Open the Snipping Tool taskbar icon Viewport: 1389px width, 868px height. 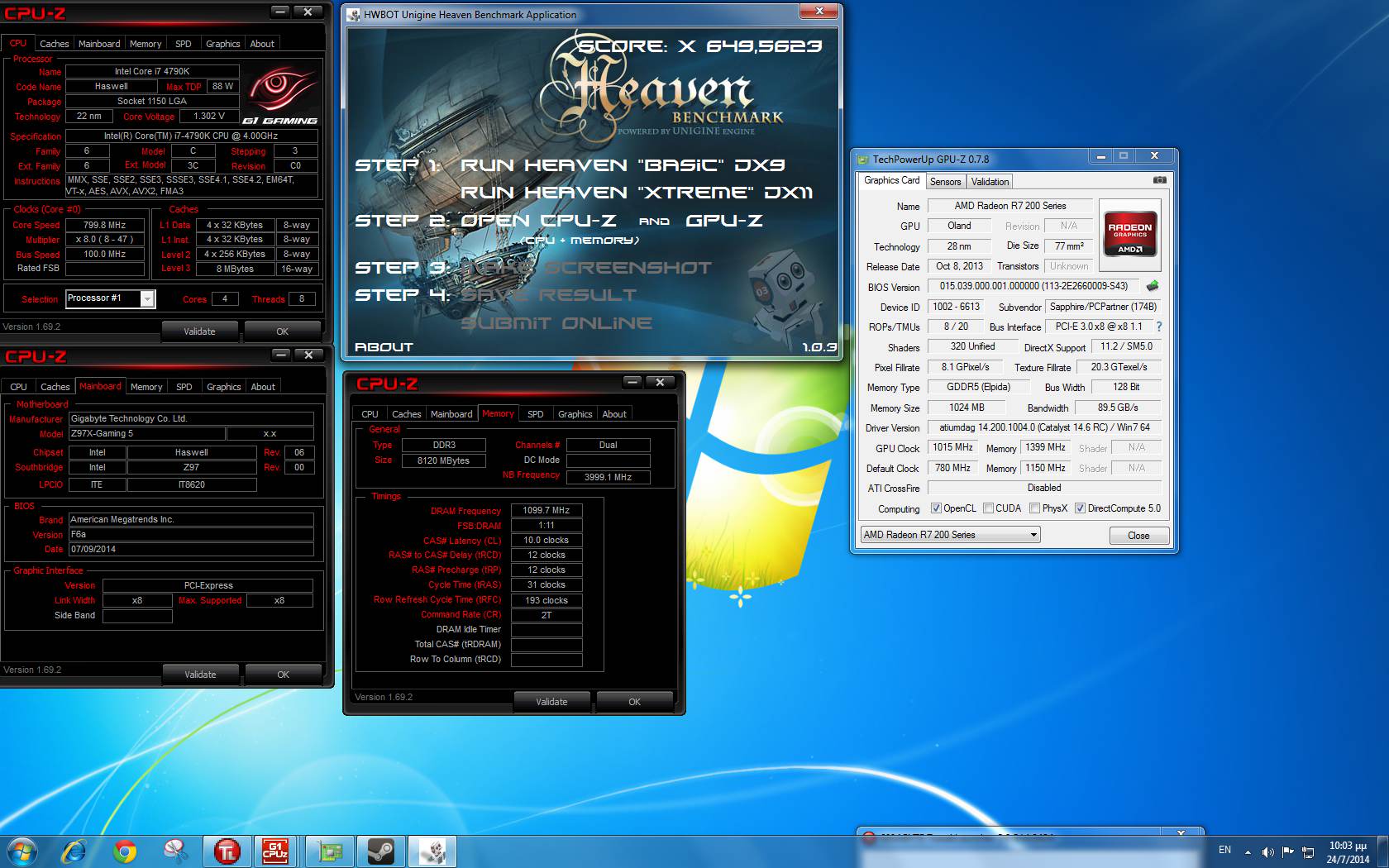pyautogui.click(x=175, y=851)
